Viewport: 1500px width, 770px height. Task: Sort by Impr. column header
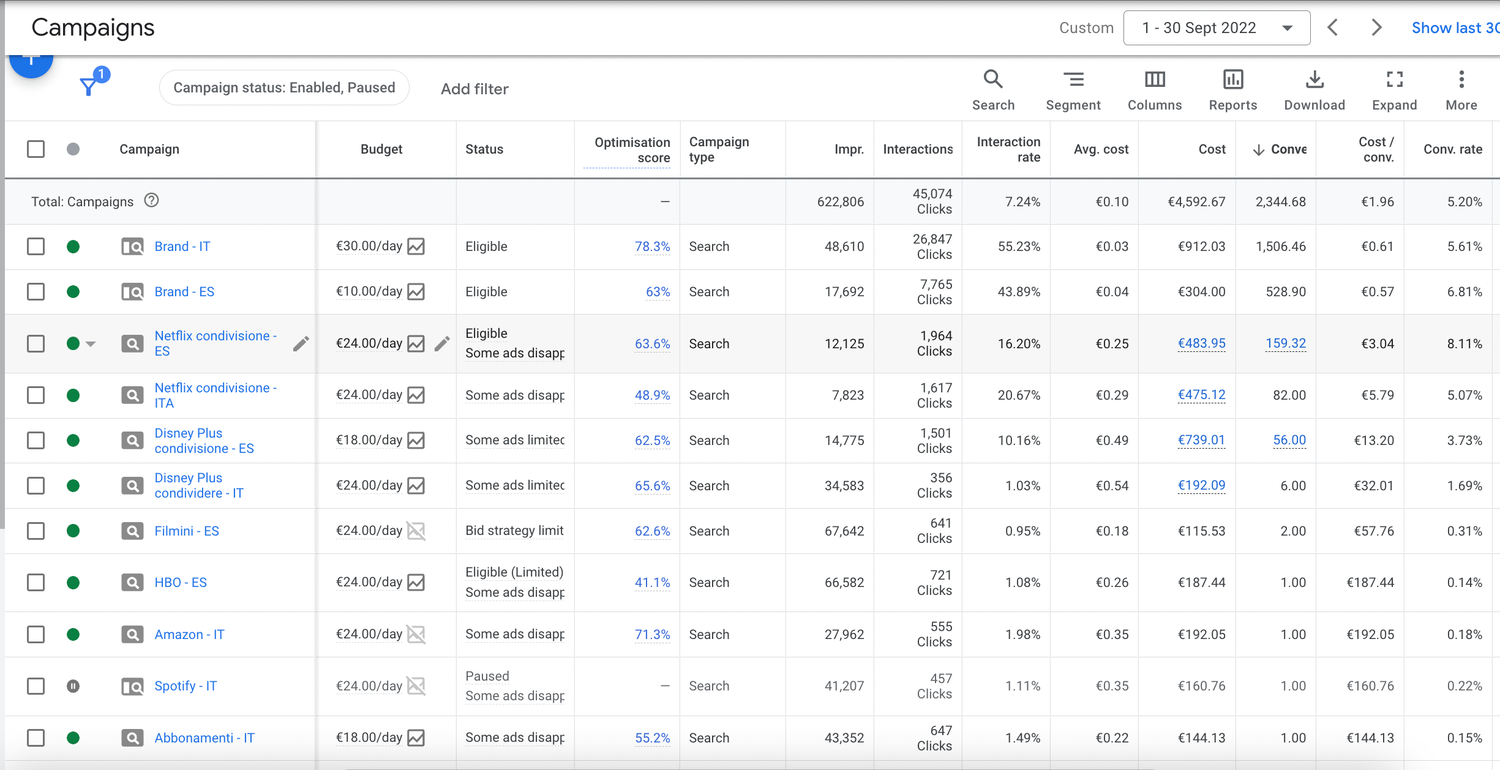[x=849, y=149]
